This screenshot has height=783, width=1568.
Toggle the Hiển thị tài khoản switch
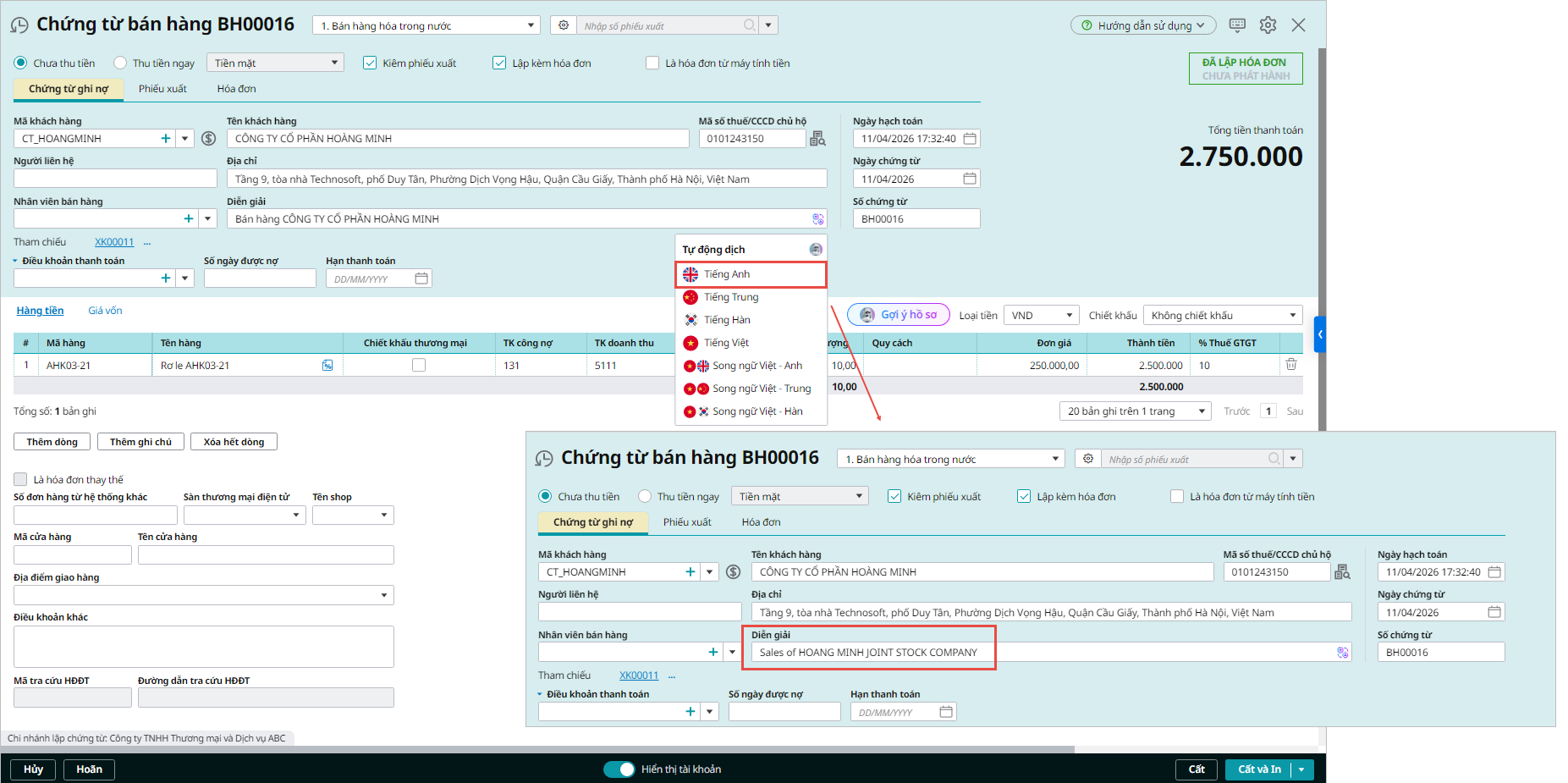pyautogui.click(x=619, y=769)
